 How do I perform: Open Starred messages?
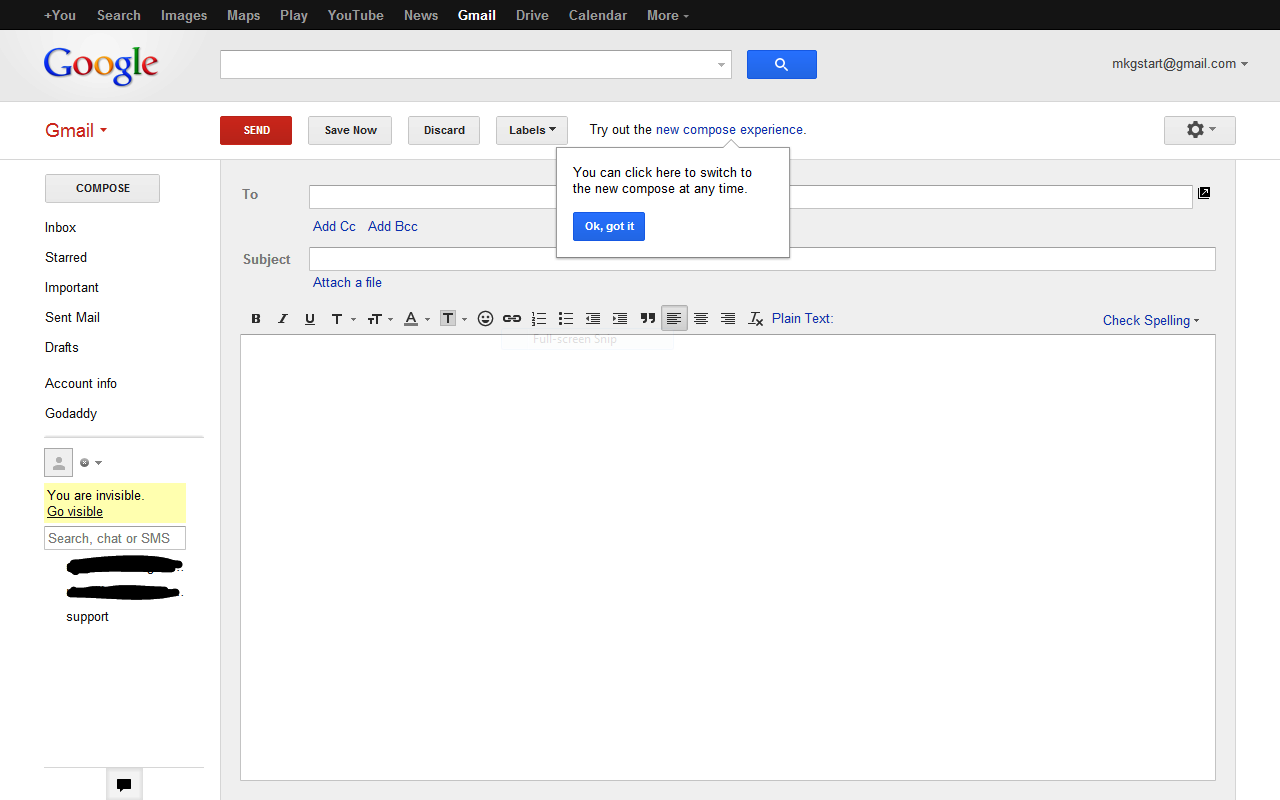tap(66, 258)
